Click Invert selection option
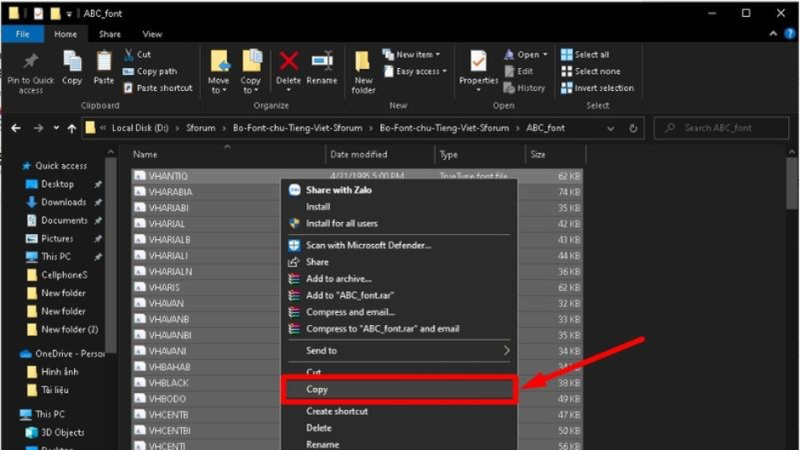Screen dimensions: 800x450 [603, 88]
